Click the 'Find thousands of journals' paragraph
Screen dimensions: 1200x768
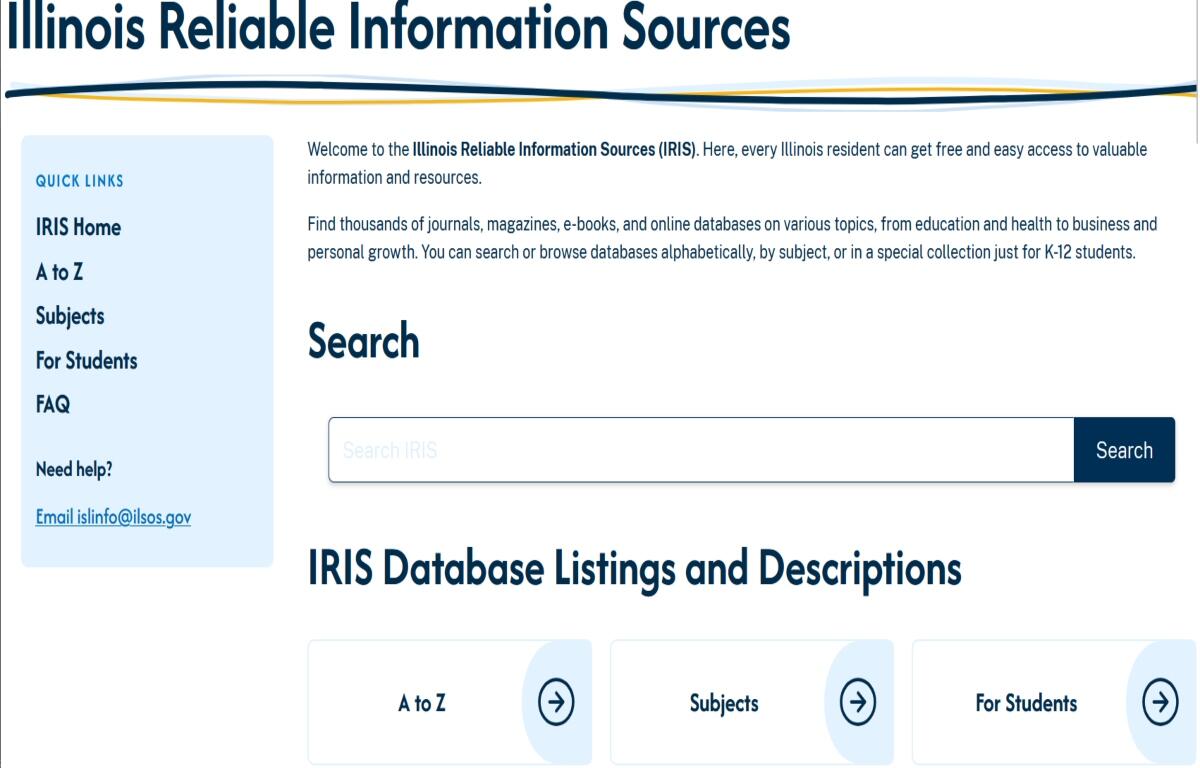(x=732, y=238)
